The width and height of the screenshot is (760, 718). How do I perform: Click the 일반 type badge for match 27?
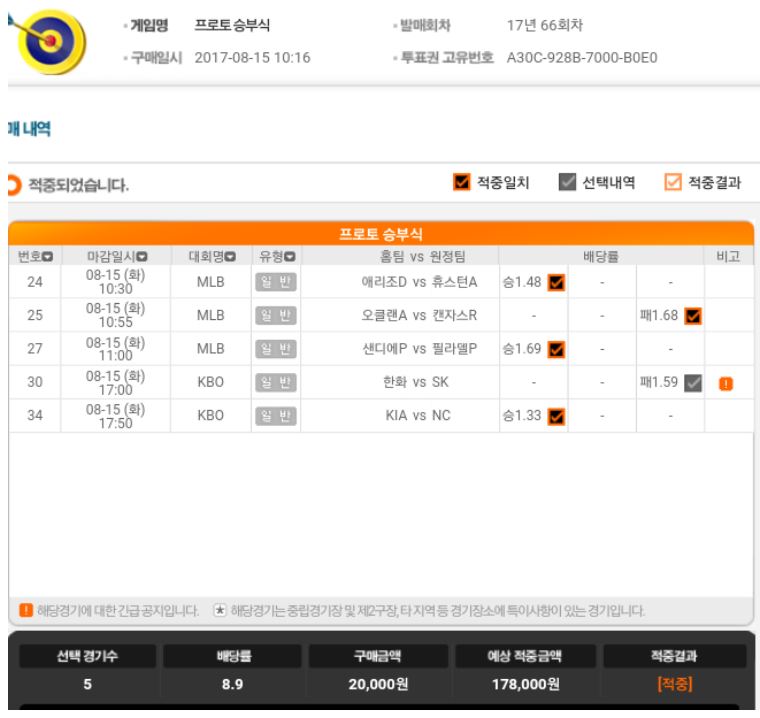276,349
